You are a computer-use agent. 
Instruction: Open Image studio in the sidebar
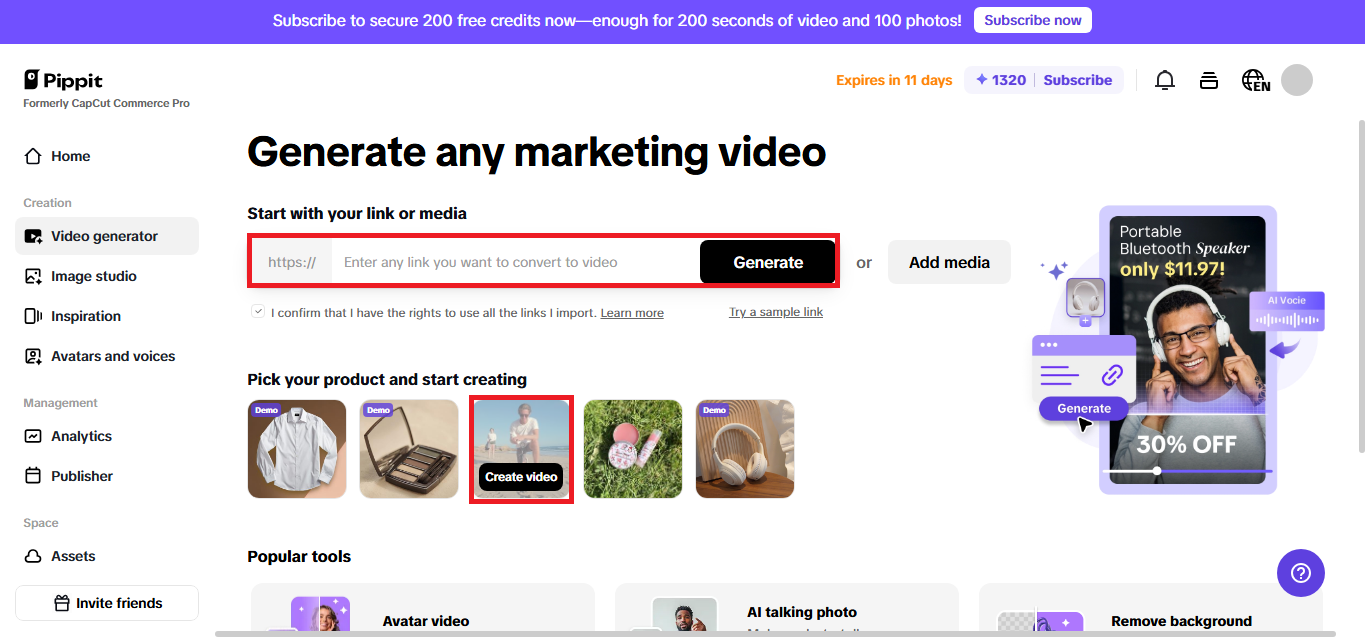point(107,276)
